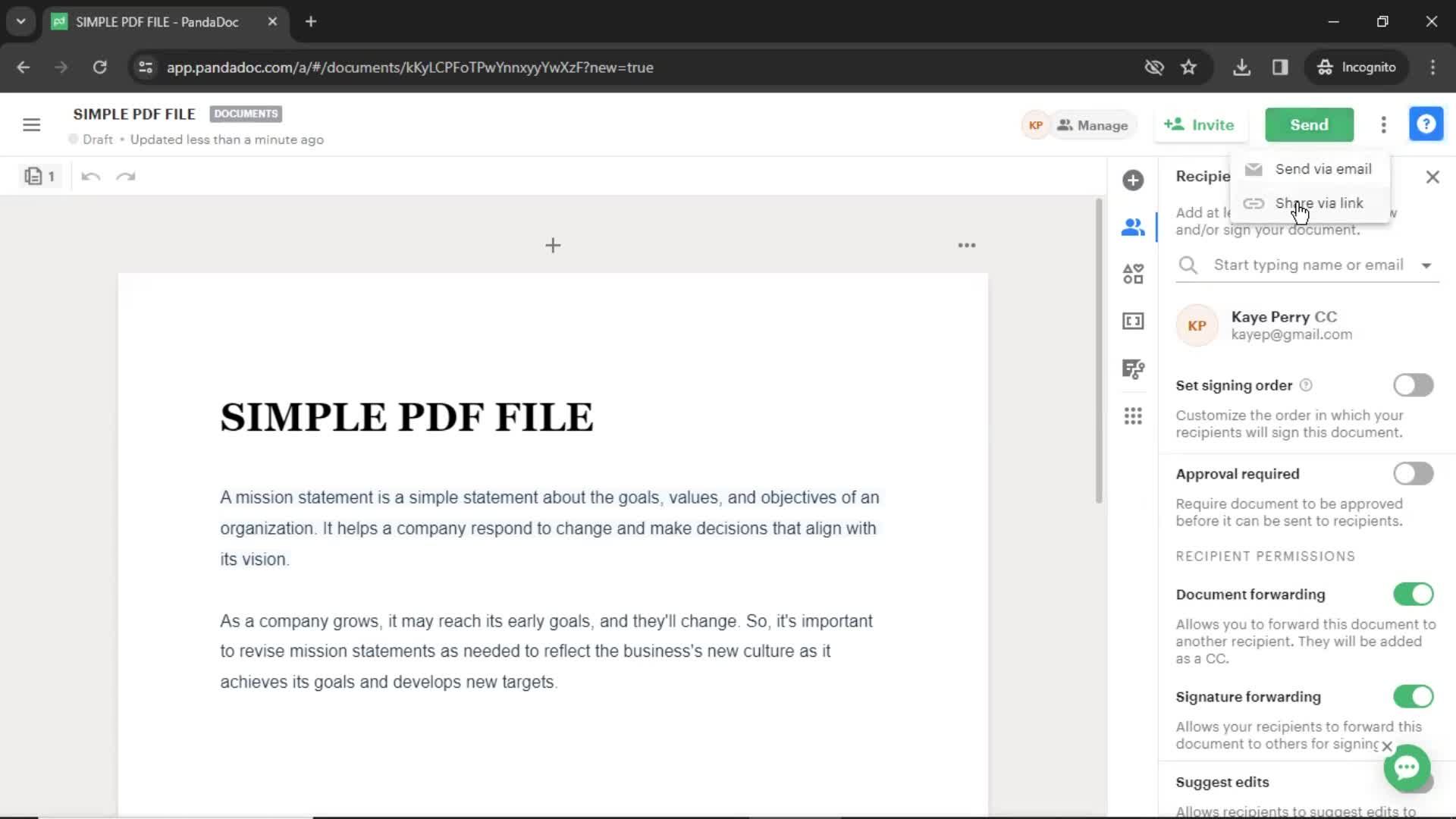The width and height of the screenshot is (1456, 819).
Task: Disable the Document forwarding toggle
Action: [x=1414, y=594]
